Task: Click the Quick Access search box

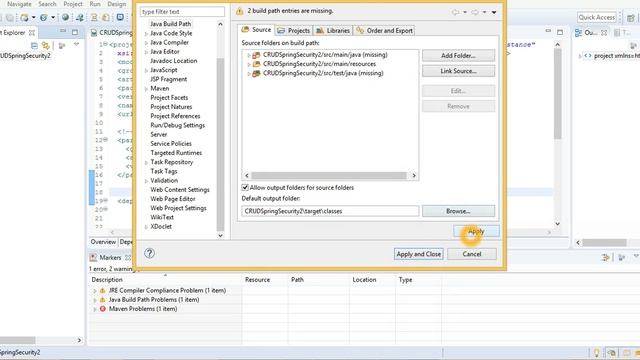Action: [x=596, y=17]
